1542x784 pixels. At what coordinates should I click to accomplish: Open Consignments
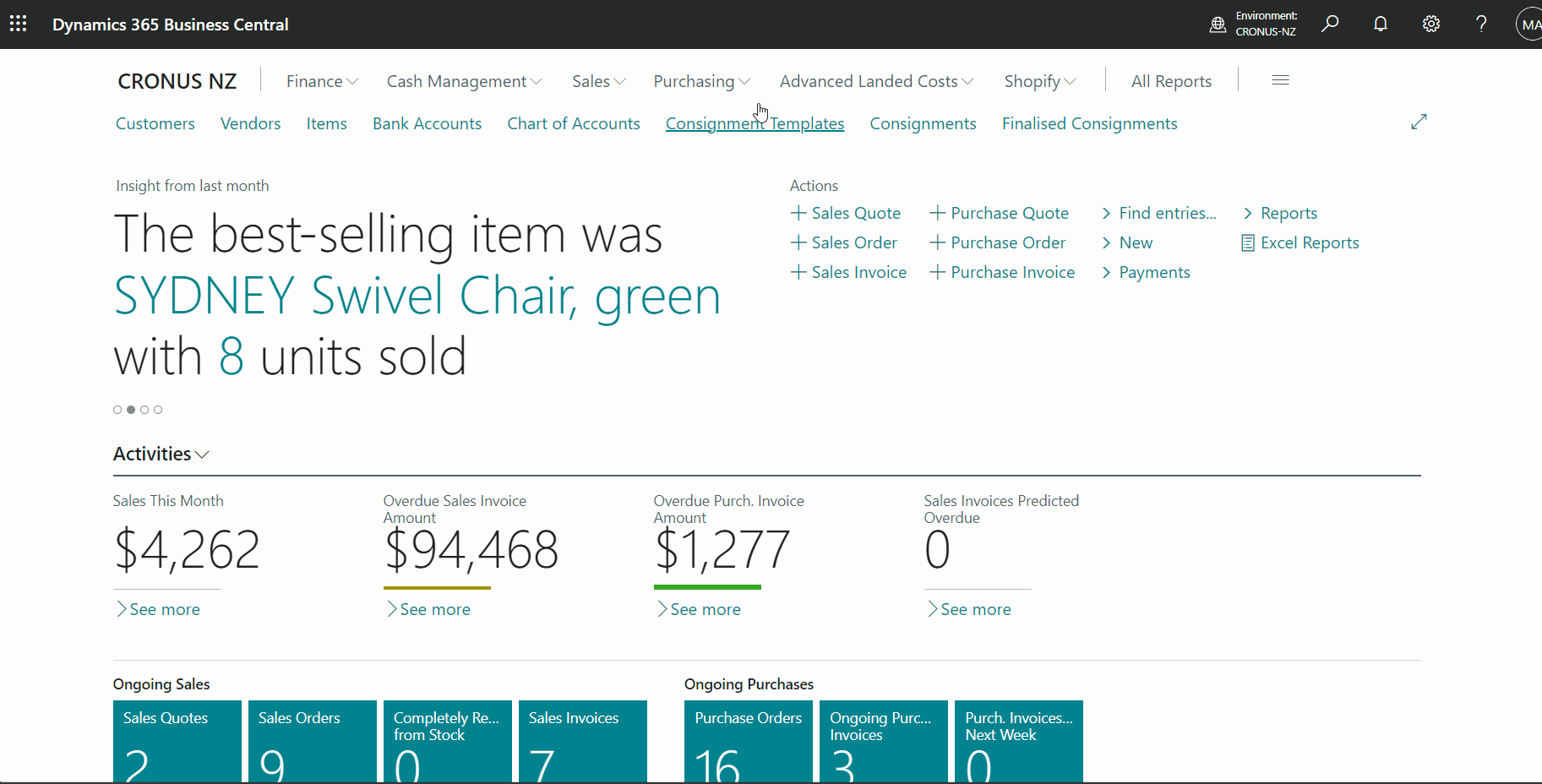[923, 123]
